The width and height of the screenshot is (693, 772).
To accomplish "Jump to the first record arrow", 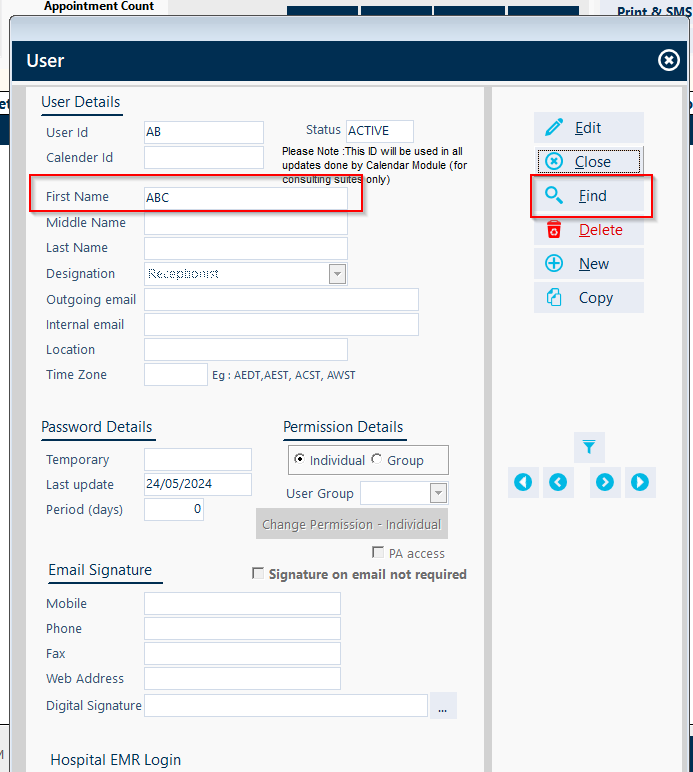I will (523, 483).
